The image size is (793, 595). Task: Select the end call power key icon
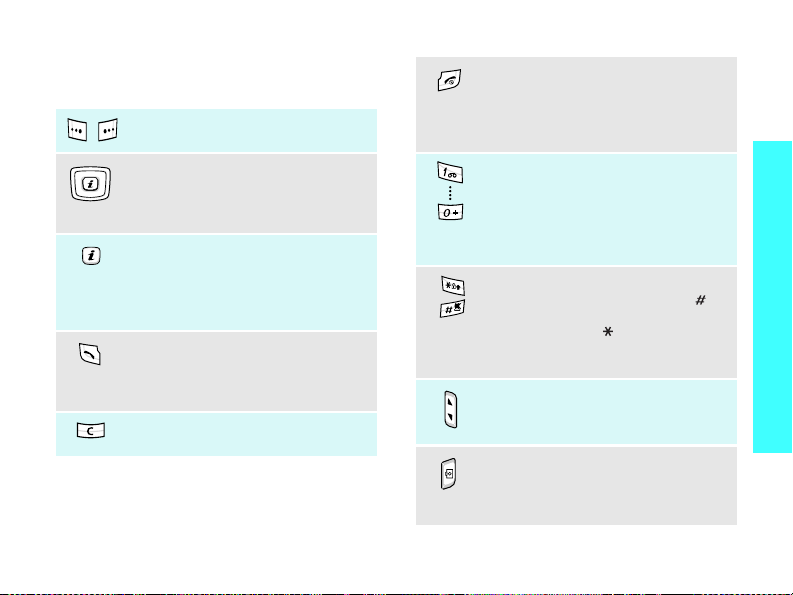click(449, 80)
